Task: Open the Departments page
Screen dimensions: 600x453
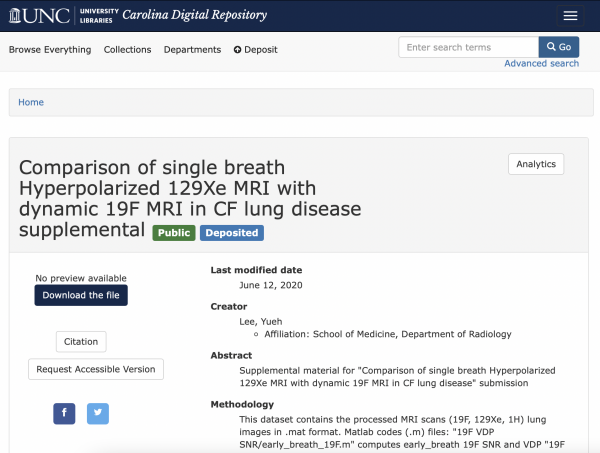Action: tap(193, 49)
